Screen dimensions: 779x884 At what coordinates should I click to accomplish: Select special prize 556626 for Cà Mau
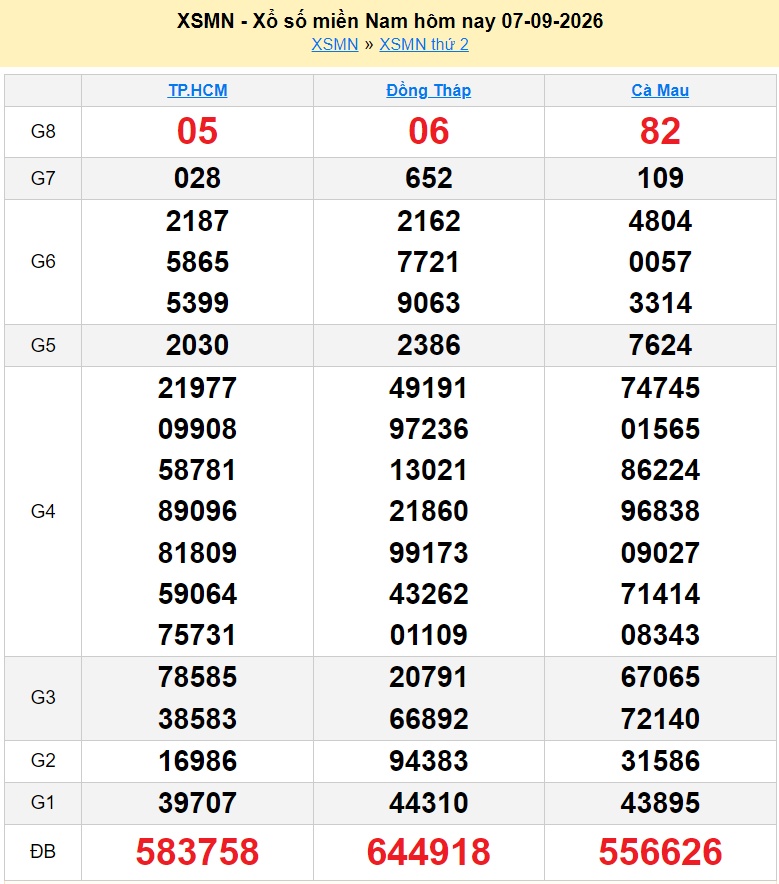tap(660, 852)
